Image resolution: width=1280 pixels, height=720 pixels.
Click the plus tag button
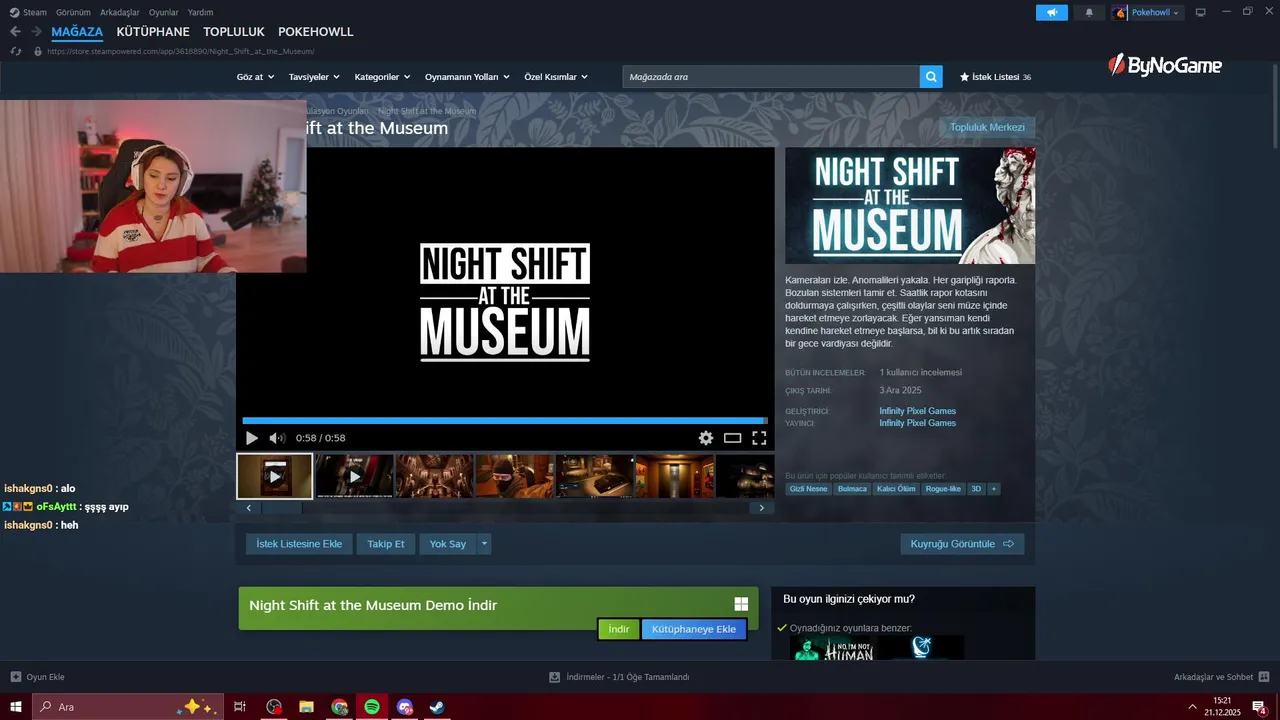click(x=993, y=489)
